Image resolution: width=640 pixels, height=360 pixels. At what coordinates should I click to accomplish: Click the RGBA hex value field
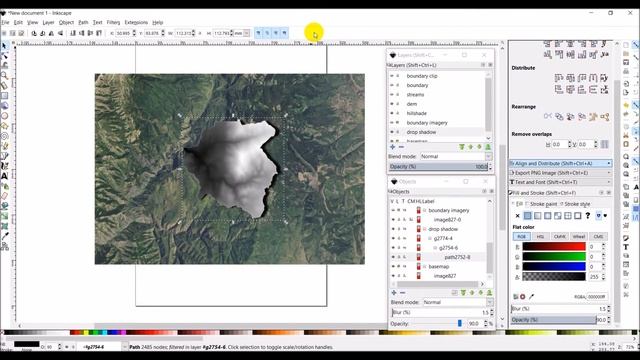597,297
